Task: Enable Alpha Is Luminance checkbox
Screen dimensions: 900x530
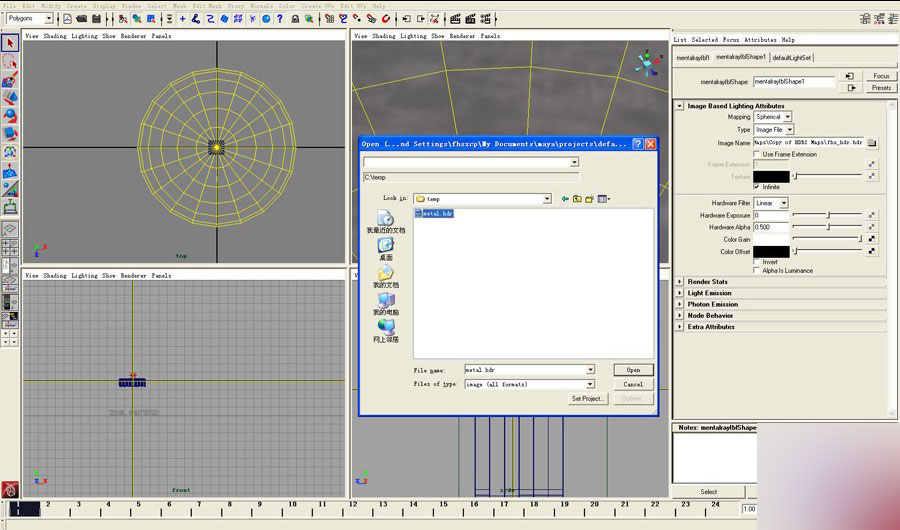Action: 757,271
